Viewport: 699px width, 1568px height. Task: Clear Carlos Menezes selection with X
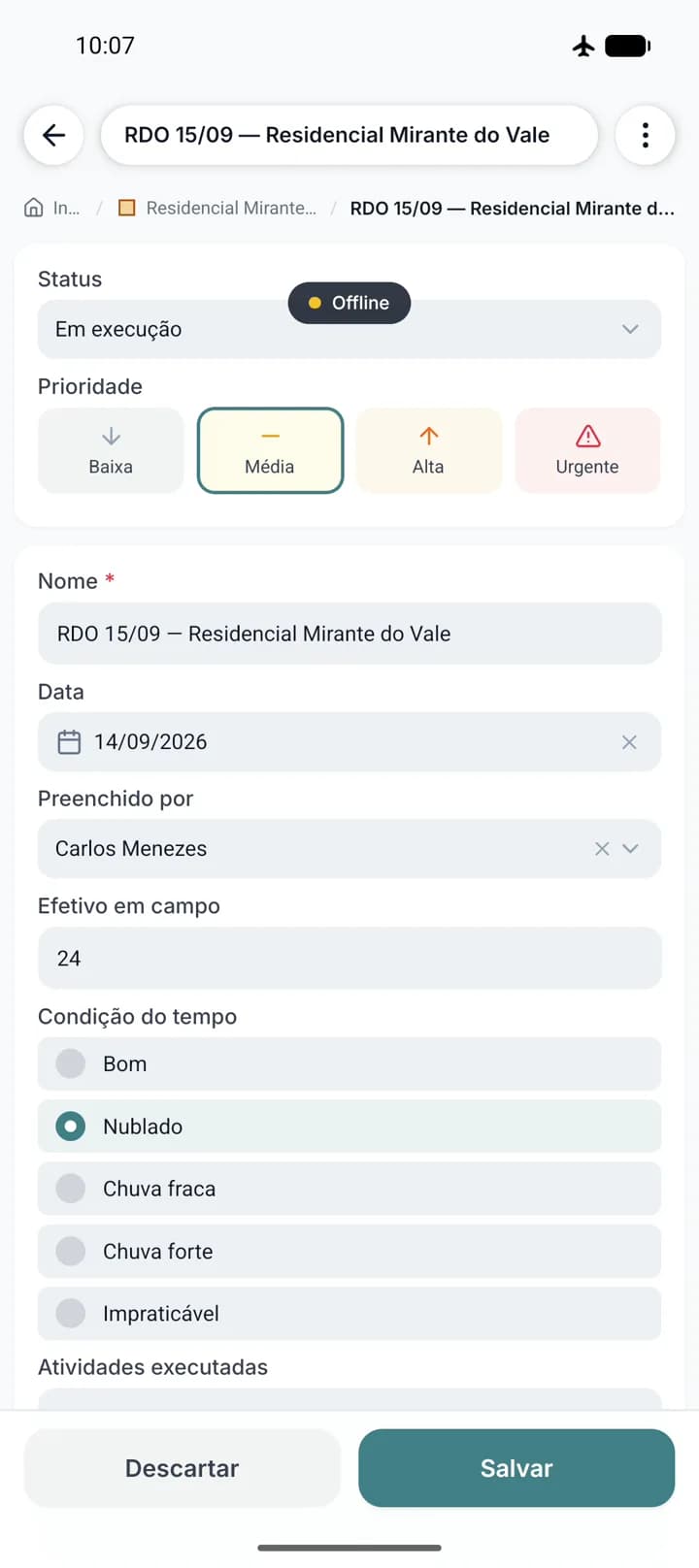point(602,849)
